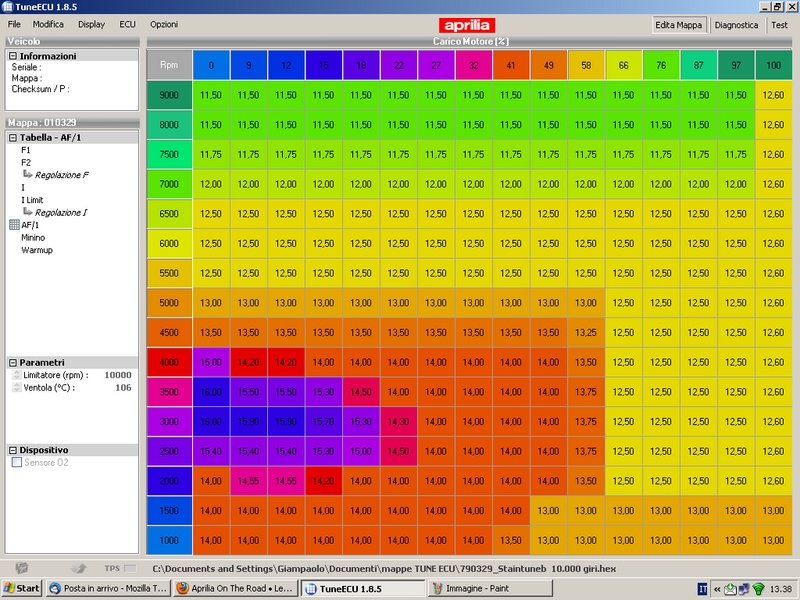Select the blue load column header 0

(x=211, y=65)
